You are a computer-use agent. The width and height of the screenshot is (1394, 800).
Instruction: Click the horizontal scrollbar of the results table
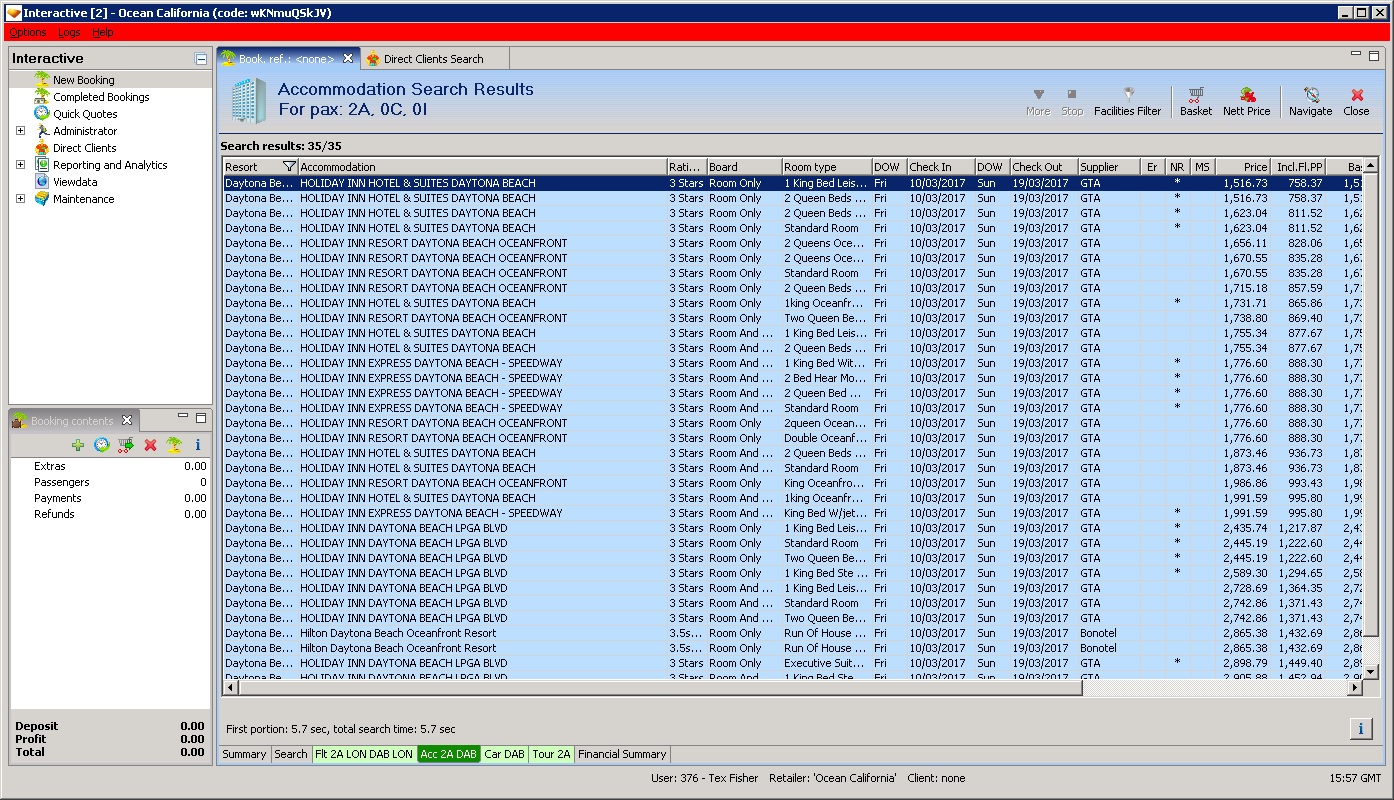(x=660, y=688)
